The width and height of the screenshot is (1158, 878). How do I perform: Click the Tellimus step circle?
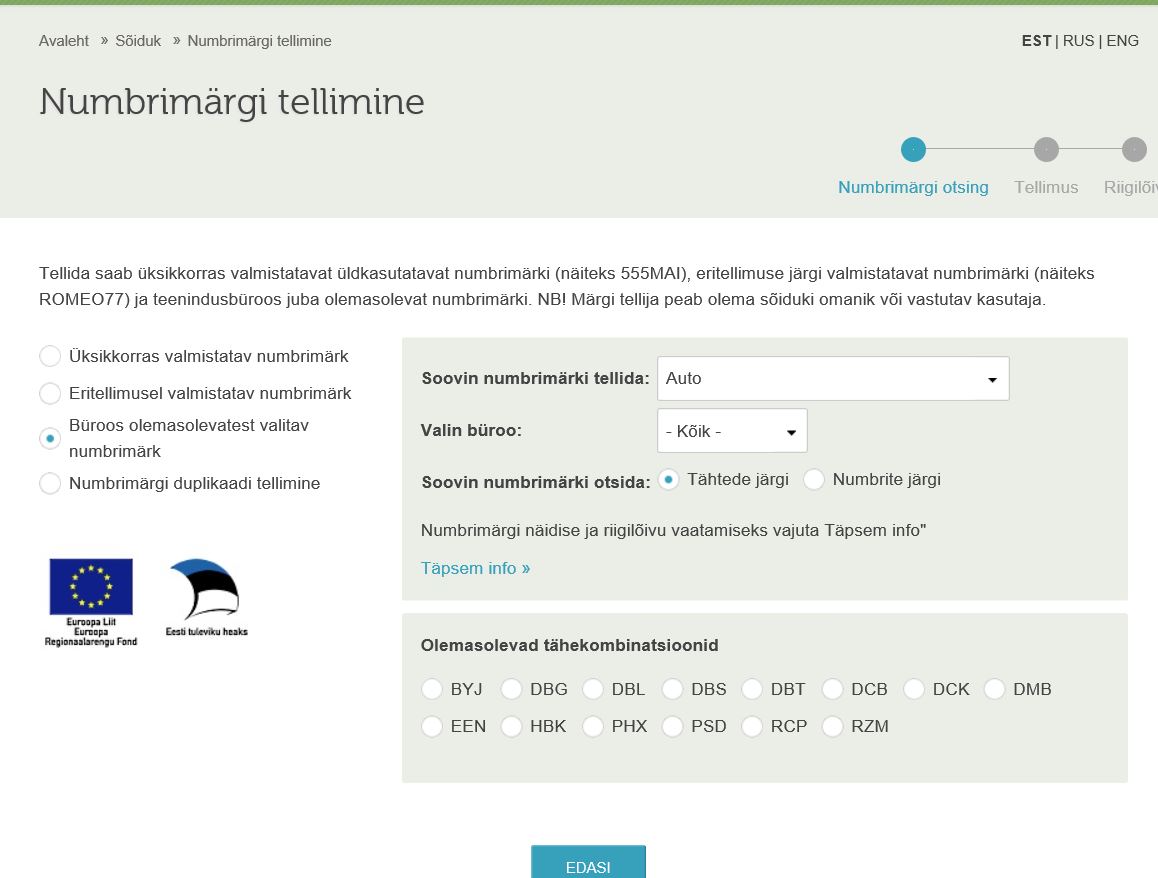pos(1046,150)
